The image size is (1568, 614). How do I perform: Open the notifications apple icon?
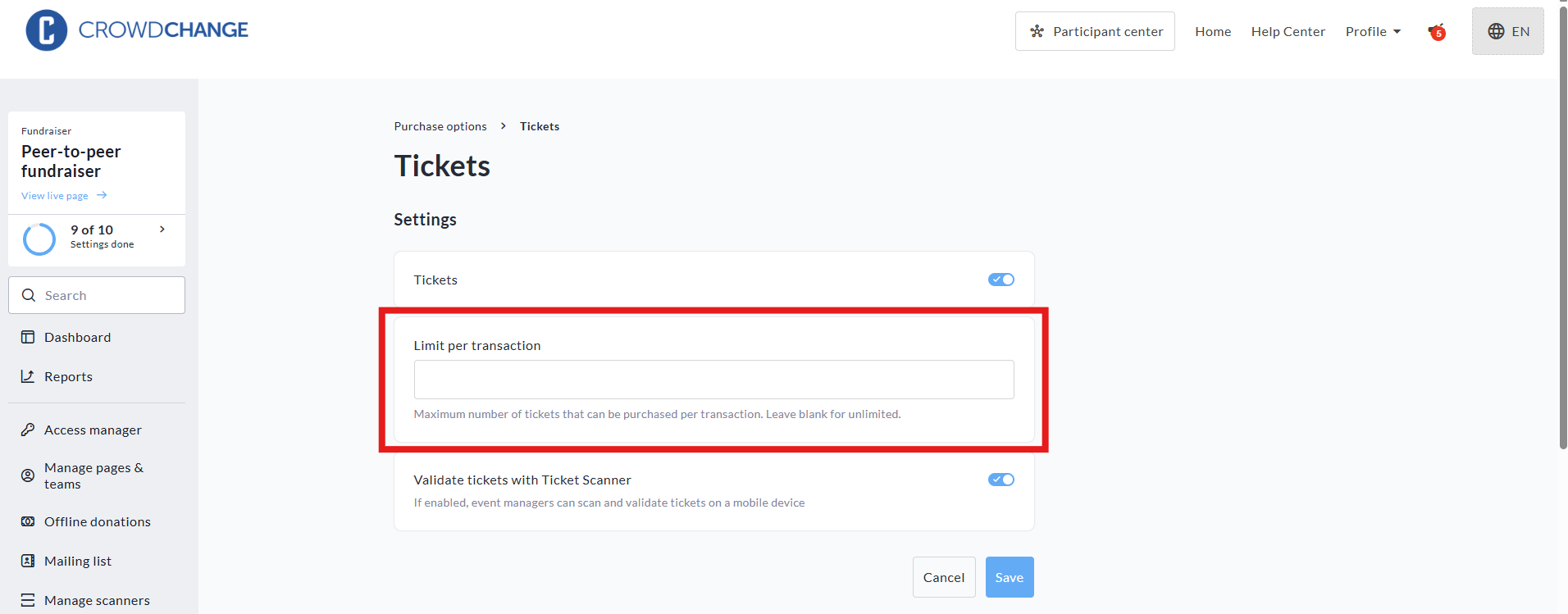(x=1436, y=32)
